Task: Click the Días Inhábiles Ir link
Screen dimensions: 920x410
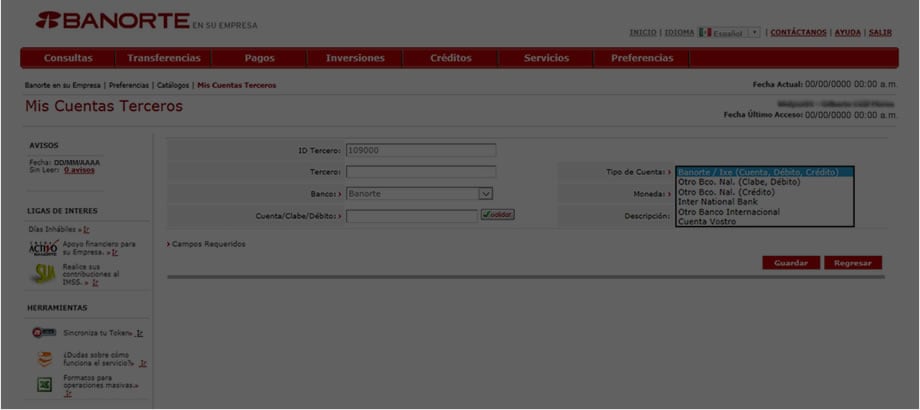Action: tap(86, 230)
